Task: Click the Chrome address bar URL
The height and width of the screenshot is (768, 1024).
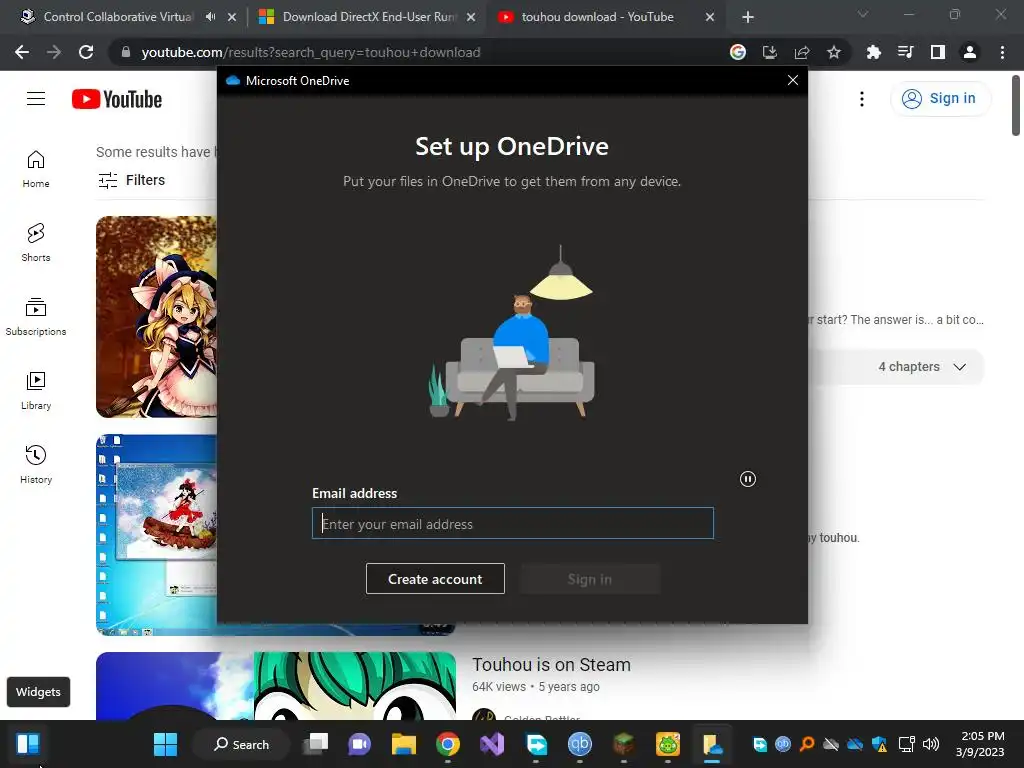Action: tap(311, 52)
